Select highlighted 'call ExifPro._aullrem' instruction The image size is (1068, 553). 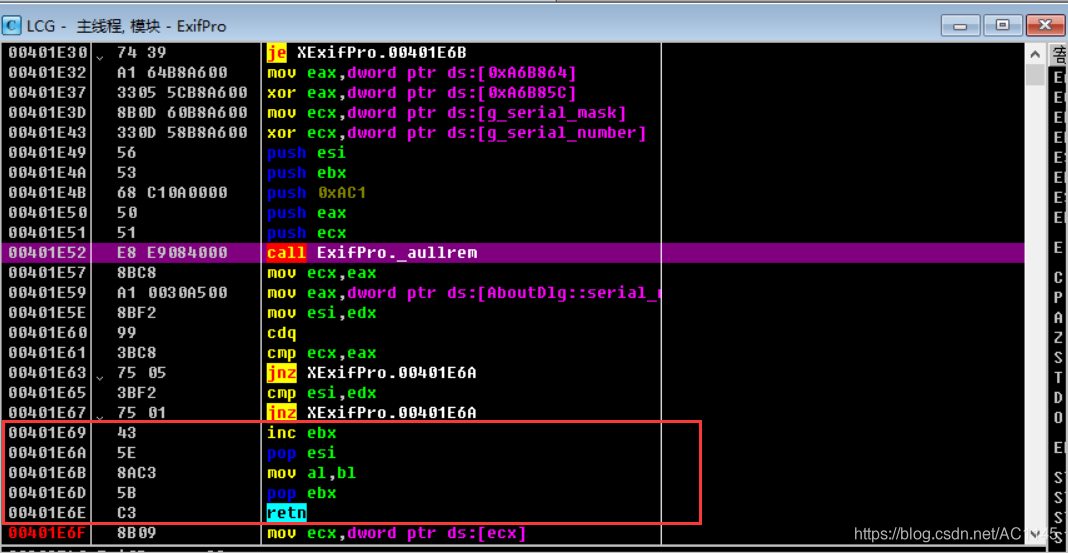click(372, 253)
